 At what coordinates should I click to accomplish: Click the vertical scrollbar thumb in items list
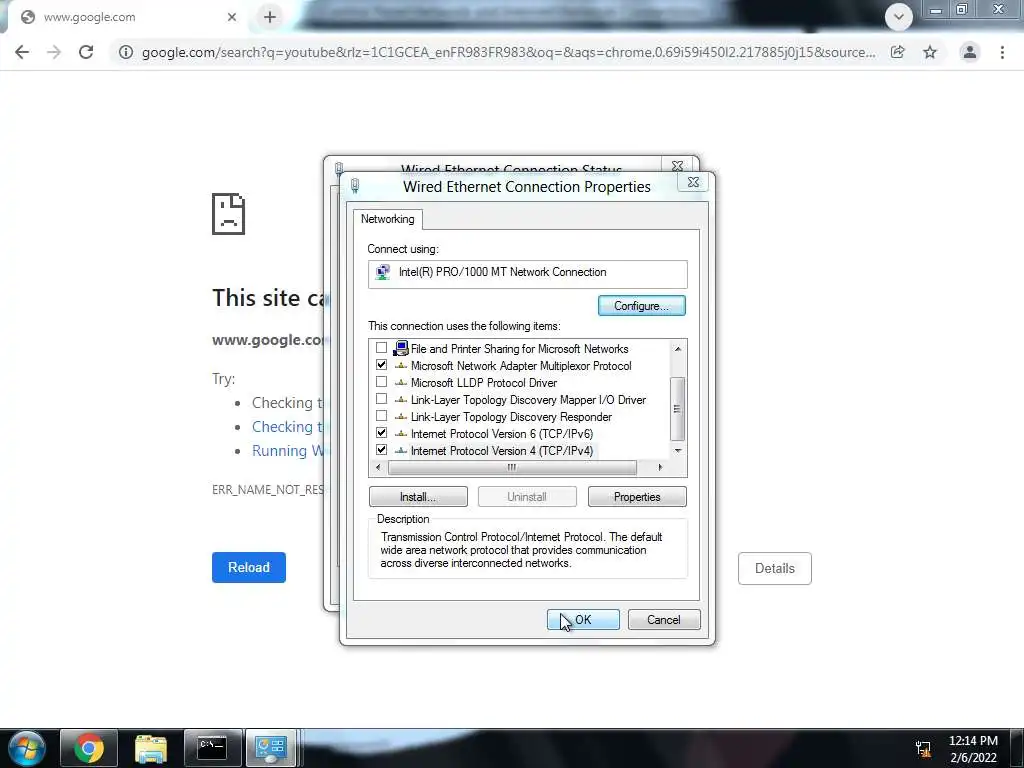678,409
